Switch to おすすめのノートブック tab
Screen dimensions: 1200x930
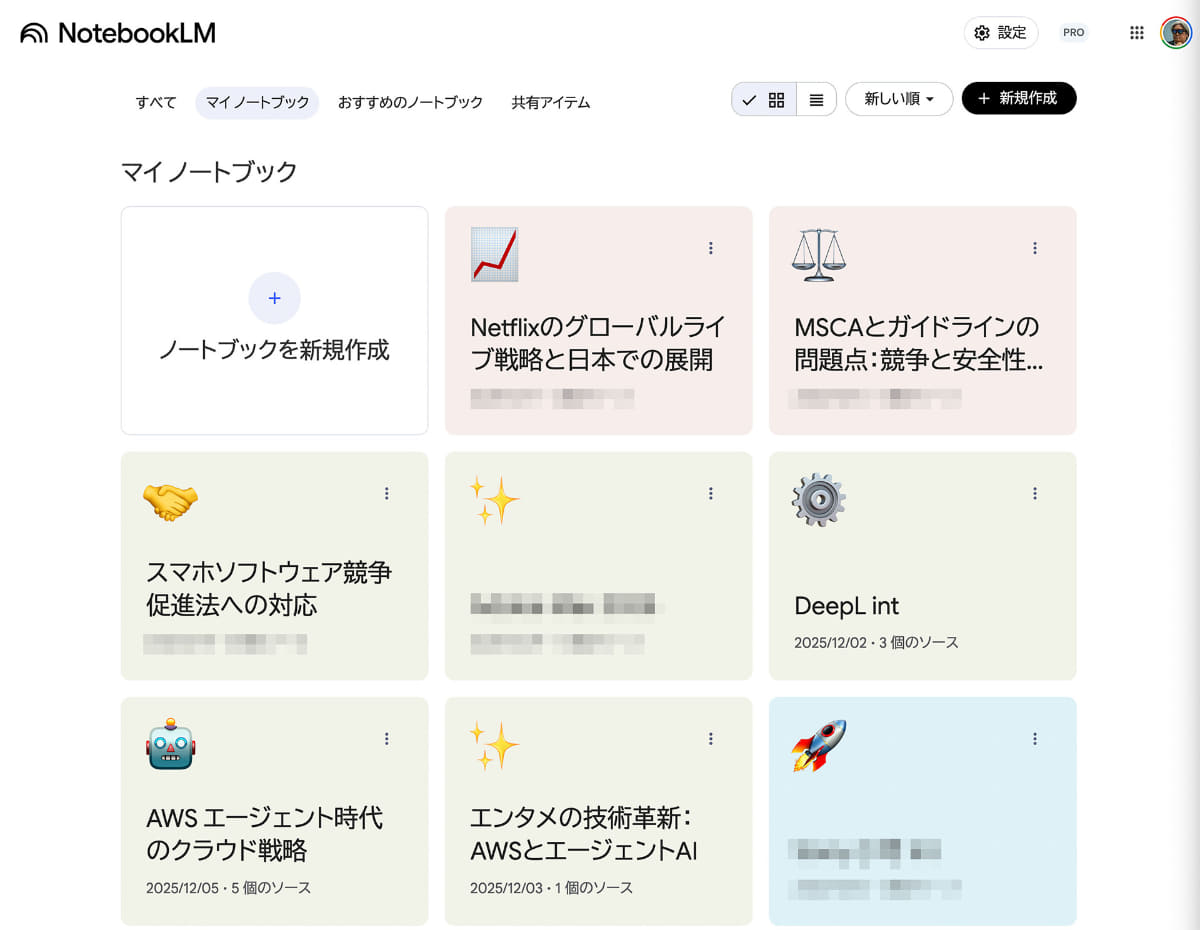pos(410,102)
